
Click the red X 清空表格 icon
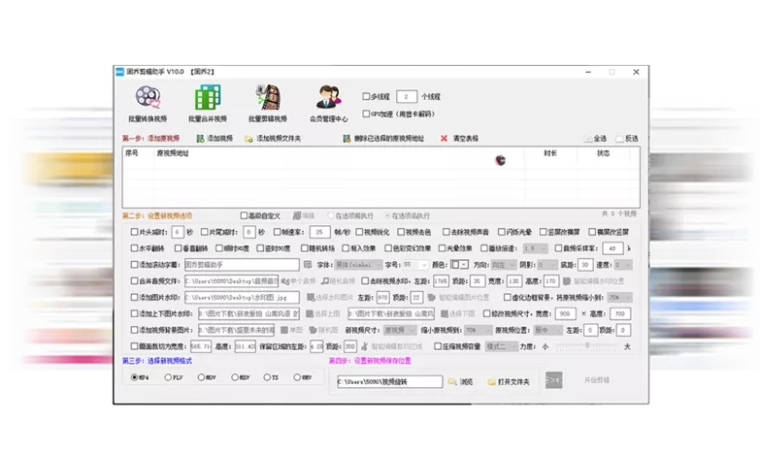[443, 139]
